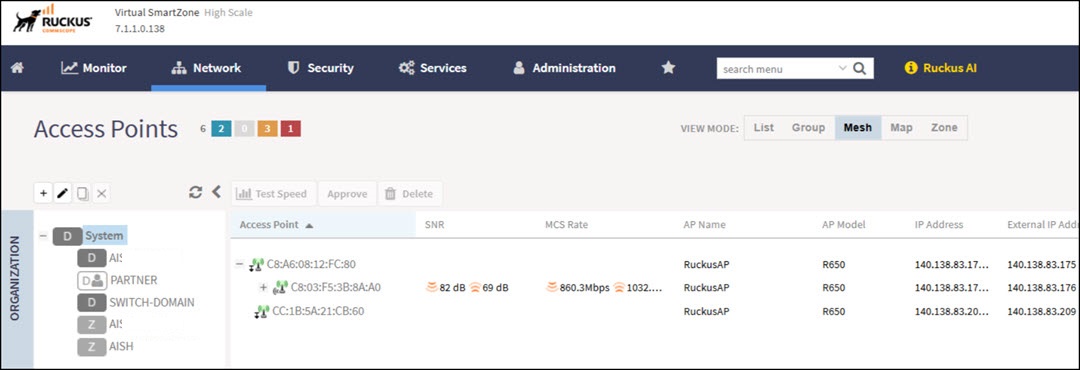Click the magnifier search icon
The width and height of the screenshot is (1080, 370).
click(x=860, y=68)
